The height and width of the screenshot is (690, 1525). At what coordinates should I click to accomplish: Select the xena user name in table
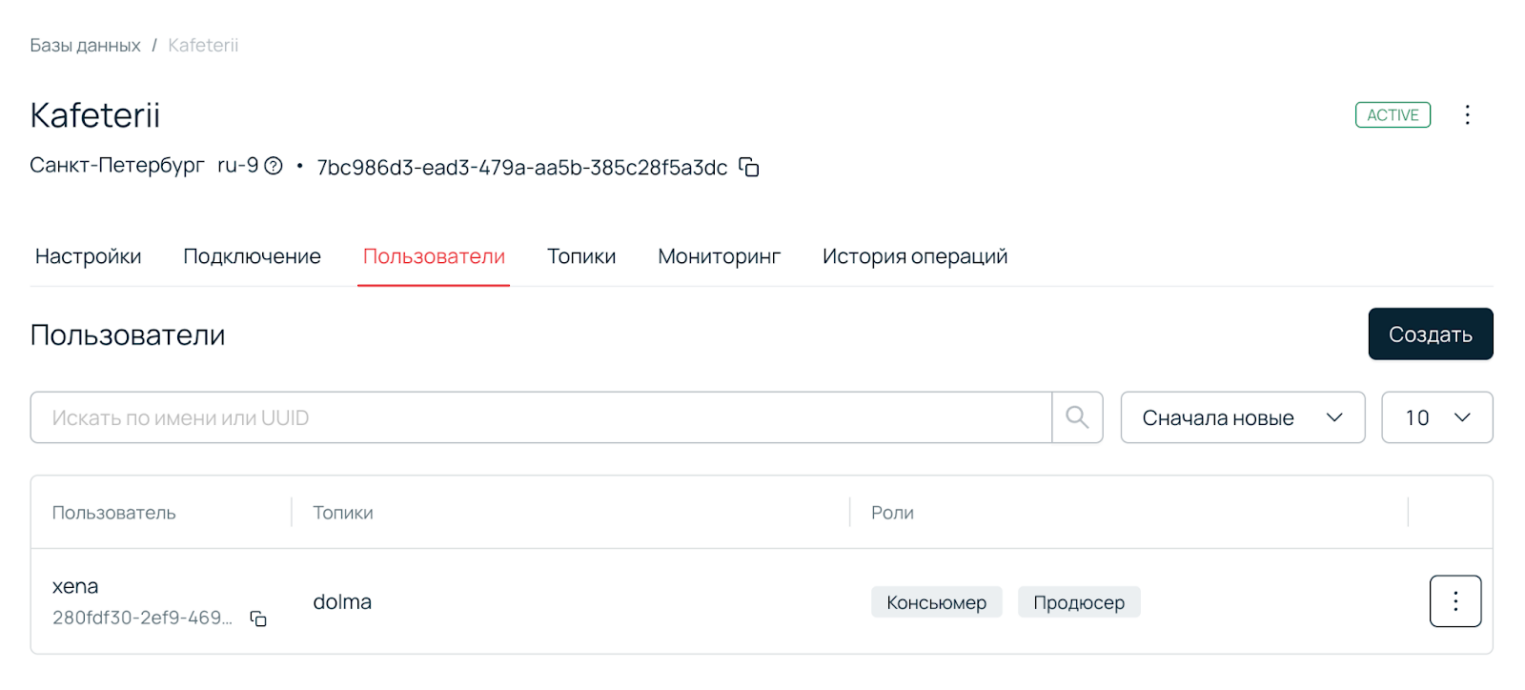click(74, 586)
